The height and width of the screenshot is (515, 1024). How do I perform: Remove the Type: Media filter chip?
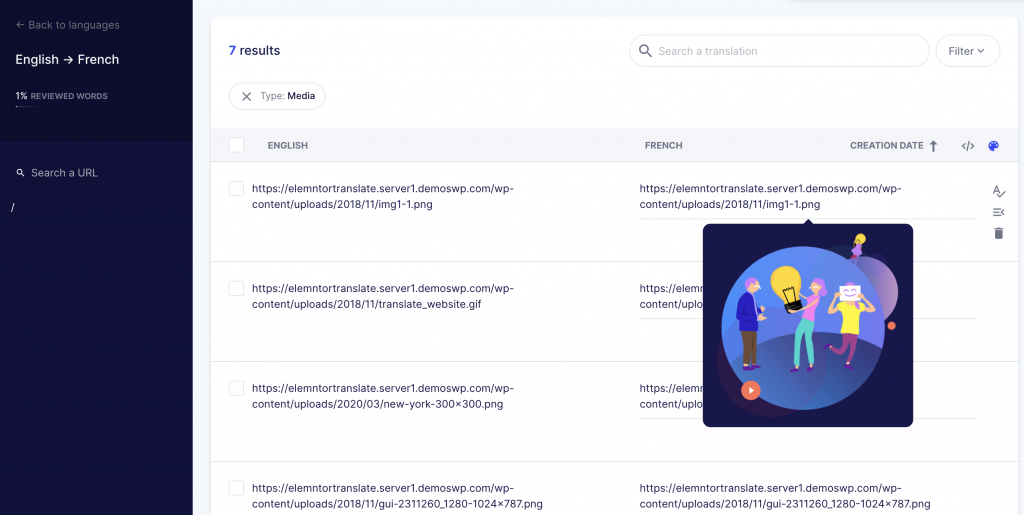[246, 97]
